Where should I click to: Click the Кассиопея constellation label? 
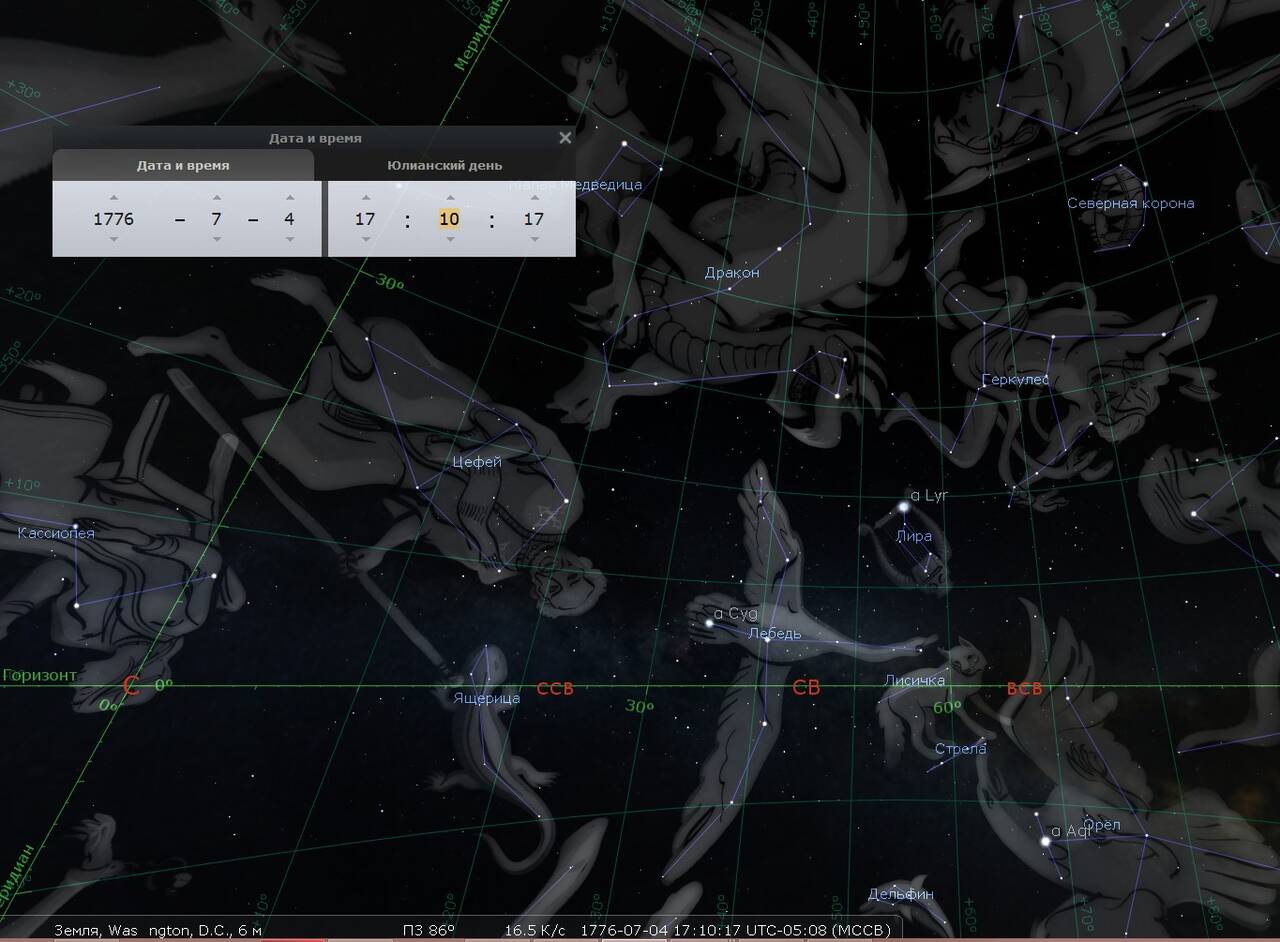point(56,533)
